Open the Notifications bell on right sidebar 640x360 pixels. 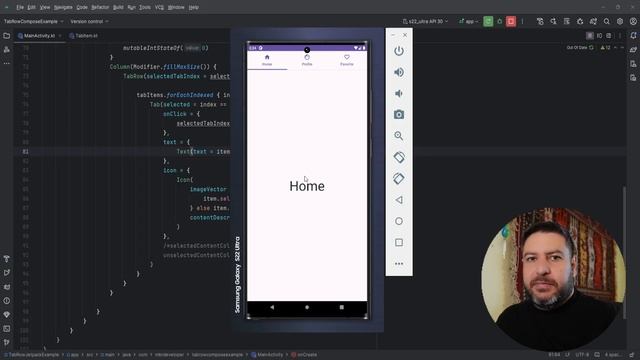click(633, 36)
